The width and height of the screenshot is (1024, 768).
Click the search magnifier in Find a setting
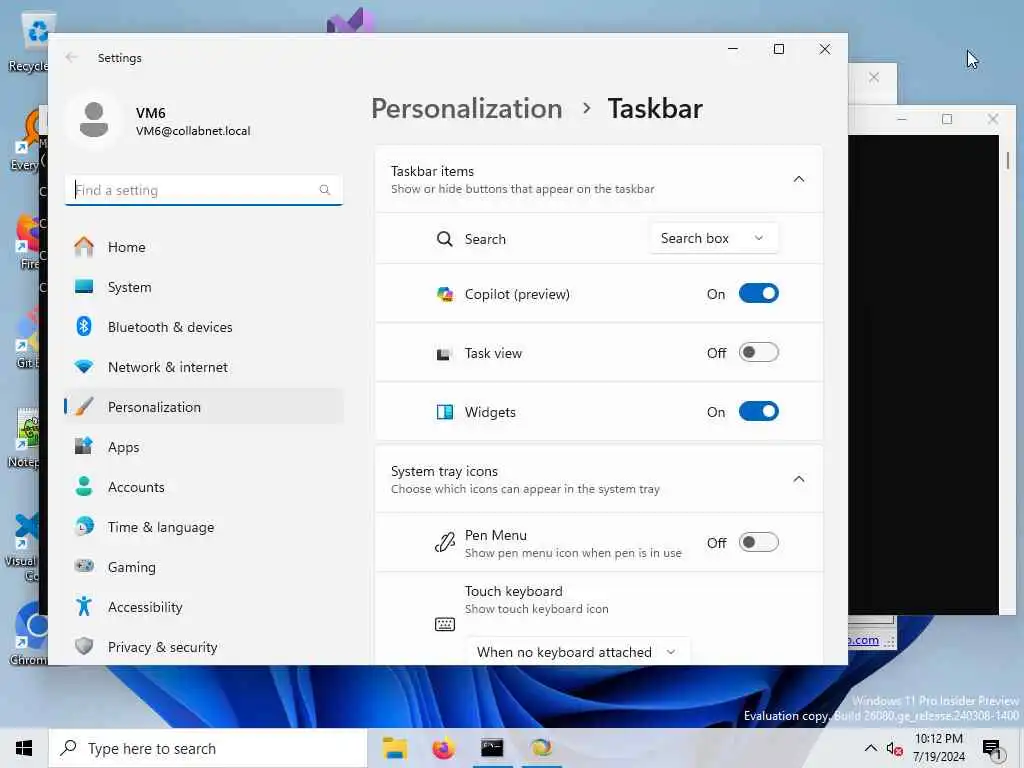[325, 190]
